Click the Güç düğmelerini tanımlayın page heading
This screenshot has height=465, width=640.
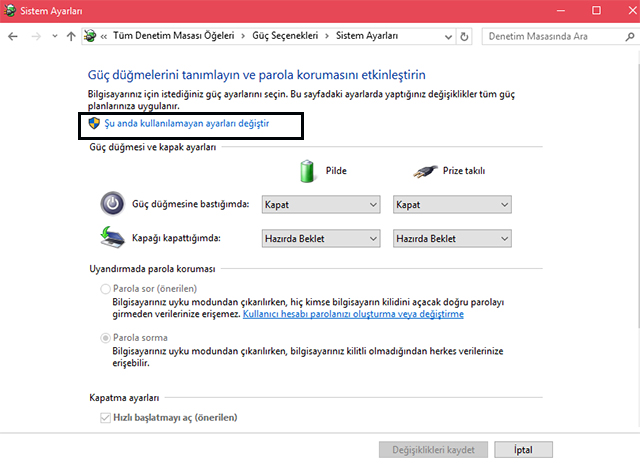click(x=256, y=75)
